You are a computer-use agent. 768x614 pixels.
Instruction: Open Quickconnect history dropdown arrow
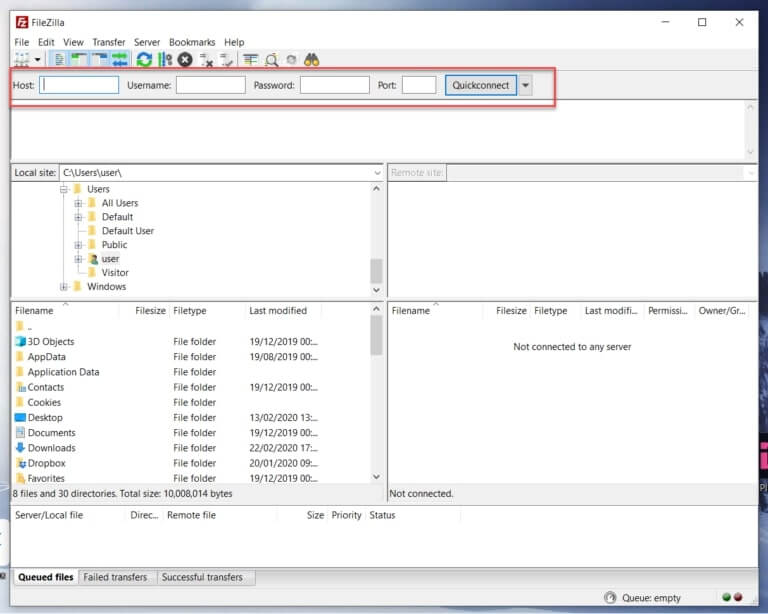tap(525, 85)
